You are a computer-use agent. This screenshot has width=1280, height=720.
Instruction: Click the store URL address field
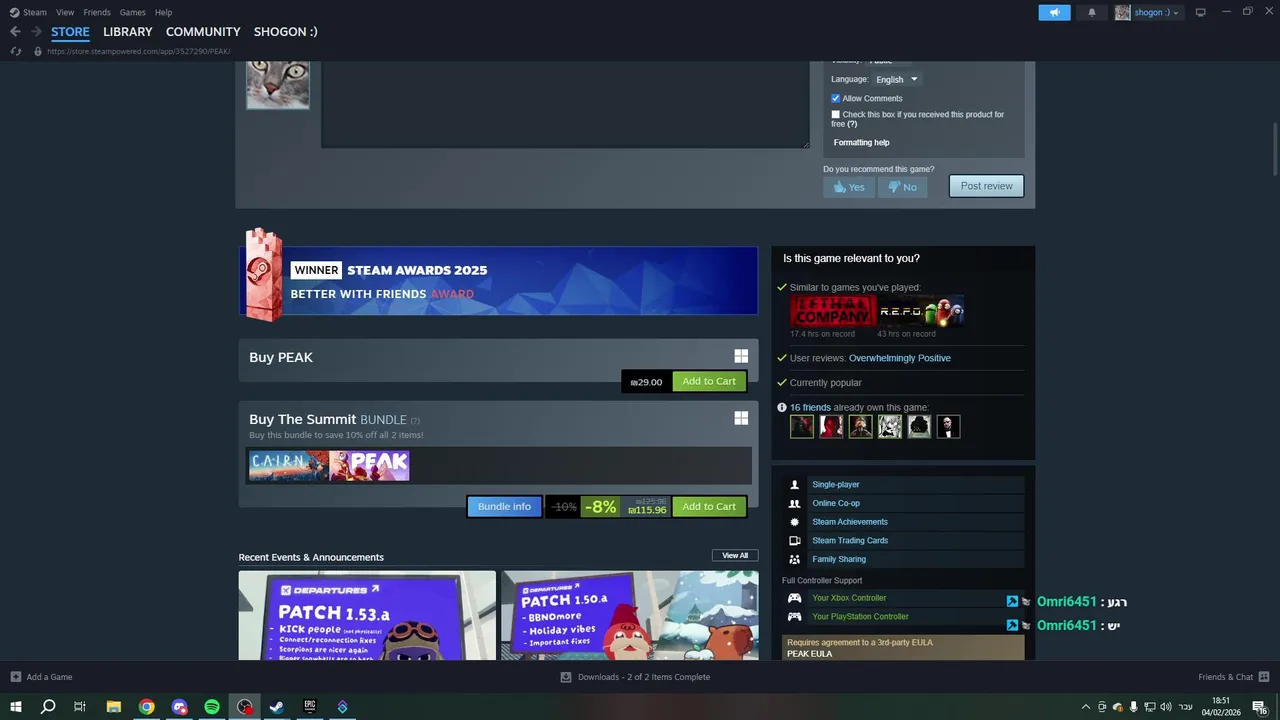pyautogui.click(x=139, y=51)
